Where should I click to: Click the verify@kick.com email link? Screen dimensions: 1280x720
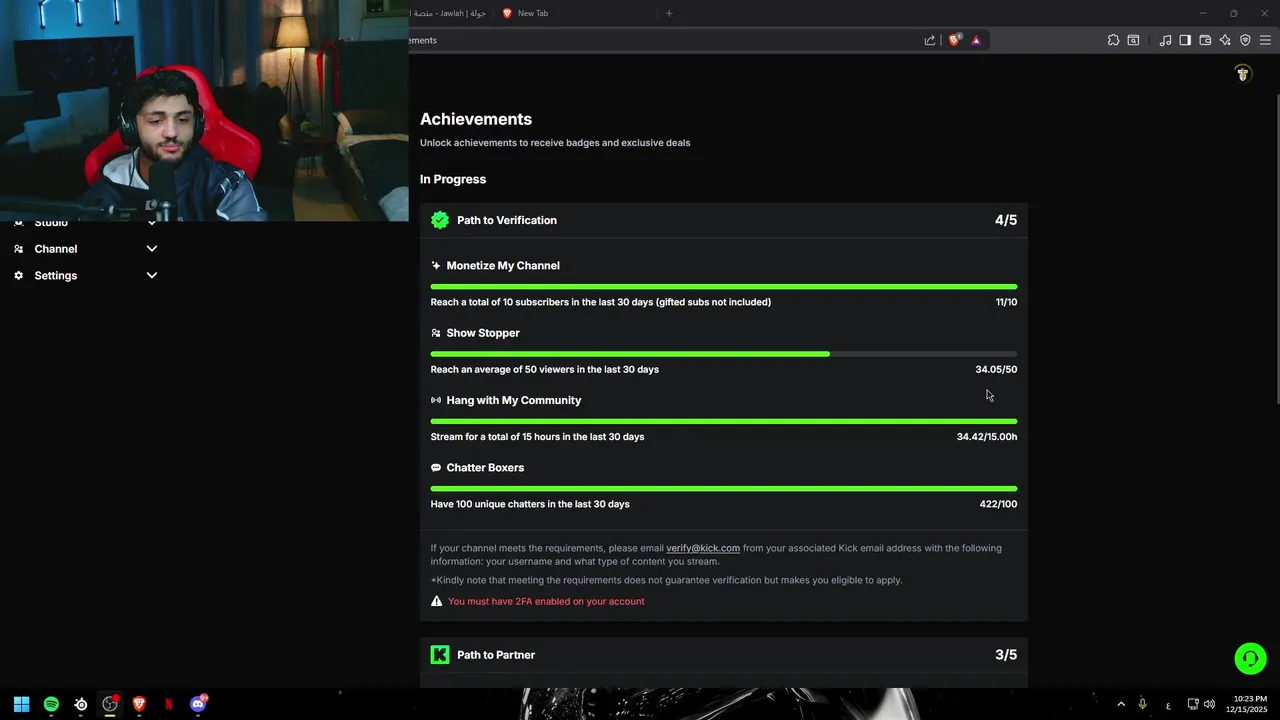tap(703, 548)
